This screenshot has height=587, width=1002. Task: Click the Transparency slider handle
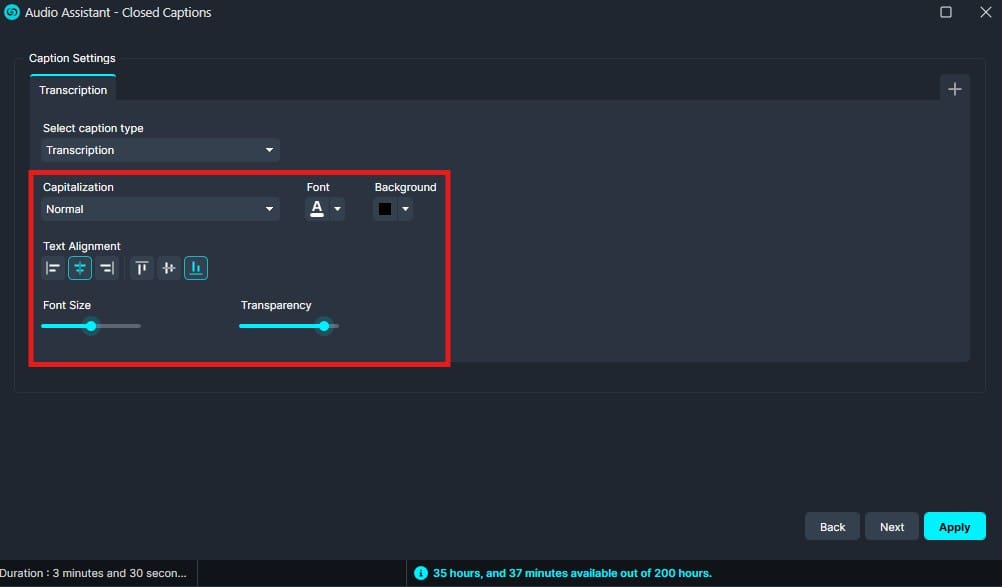click(x=324, y=326)
